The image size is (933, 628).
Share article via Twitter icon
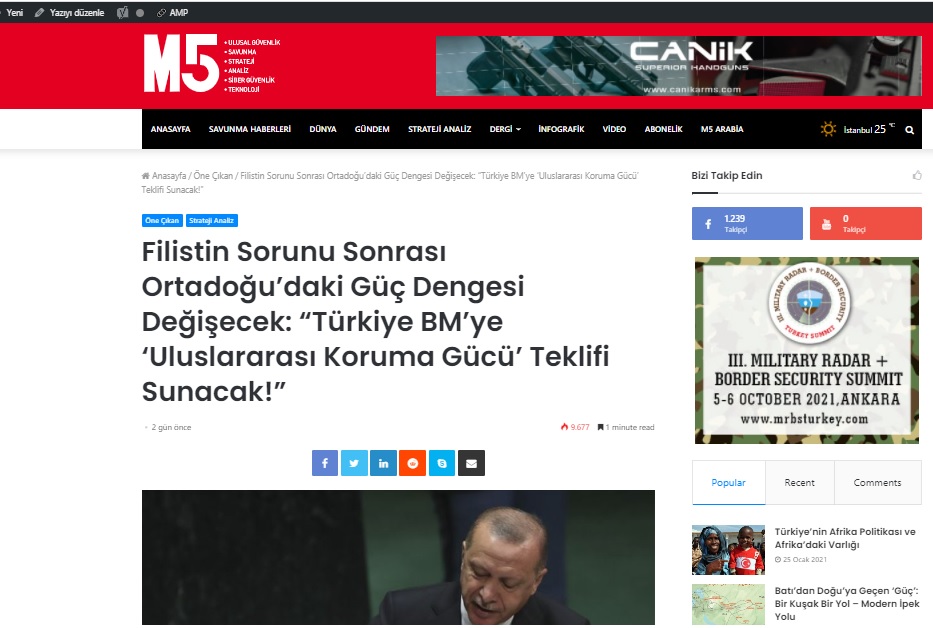click(x=354, y=463)
